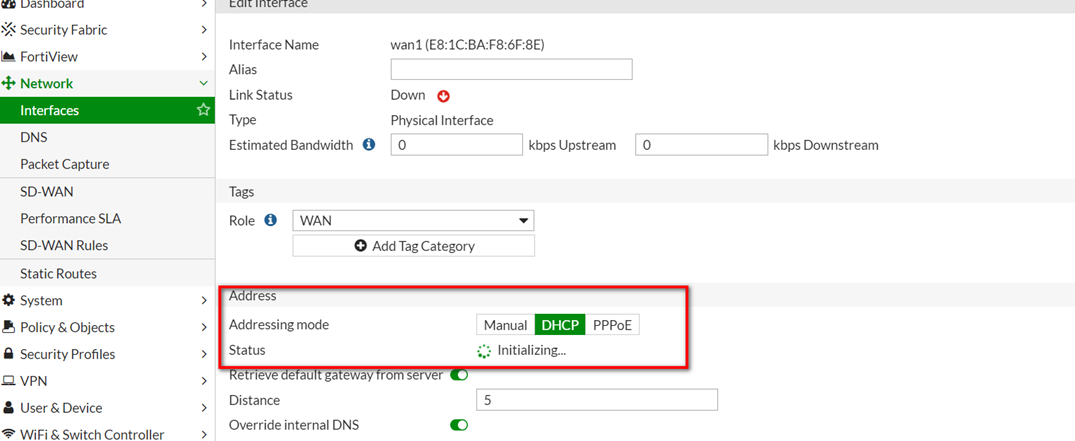The height and width of the screenshot is (441, 1075).
Task: Expand the VPN sidebar section
Action: point(34,381)
